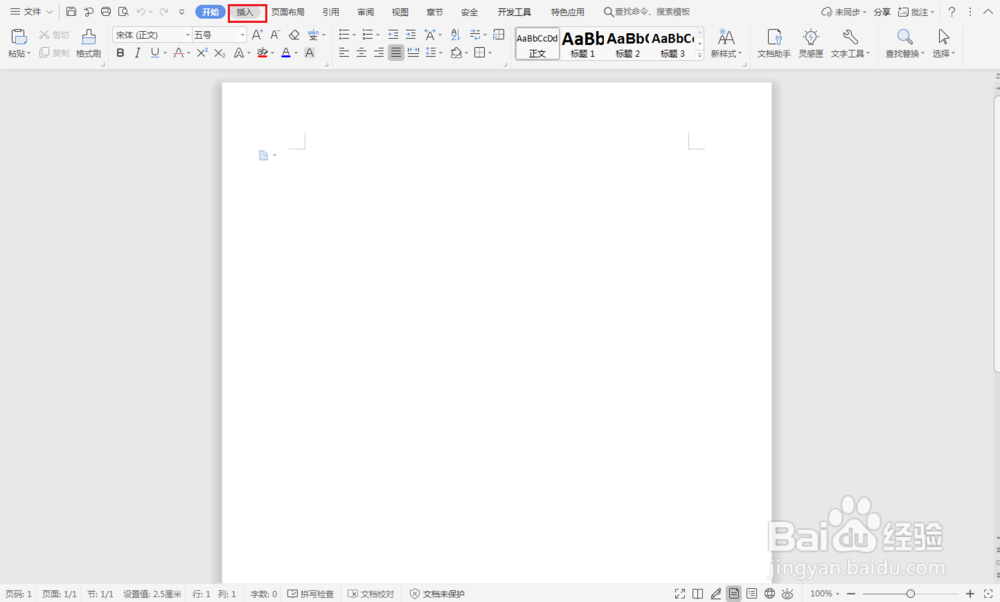
Task: Open the 100% zoom level dropdown
Action: coord(825,594)
